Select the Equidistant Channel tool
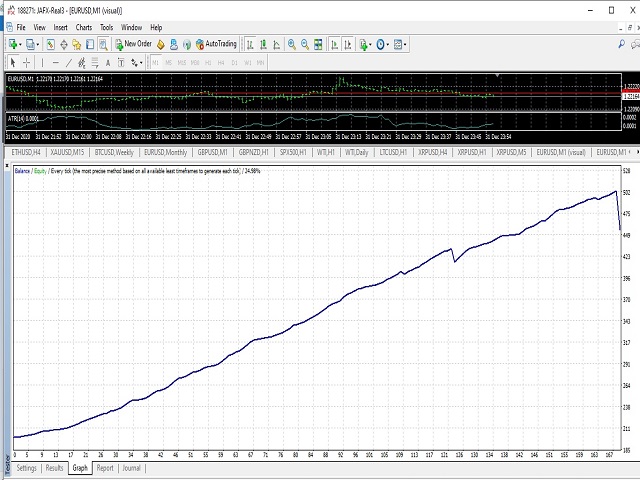 [82, 62]
